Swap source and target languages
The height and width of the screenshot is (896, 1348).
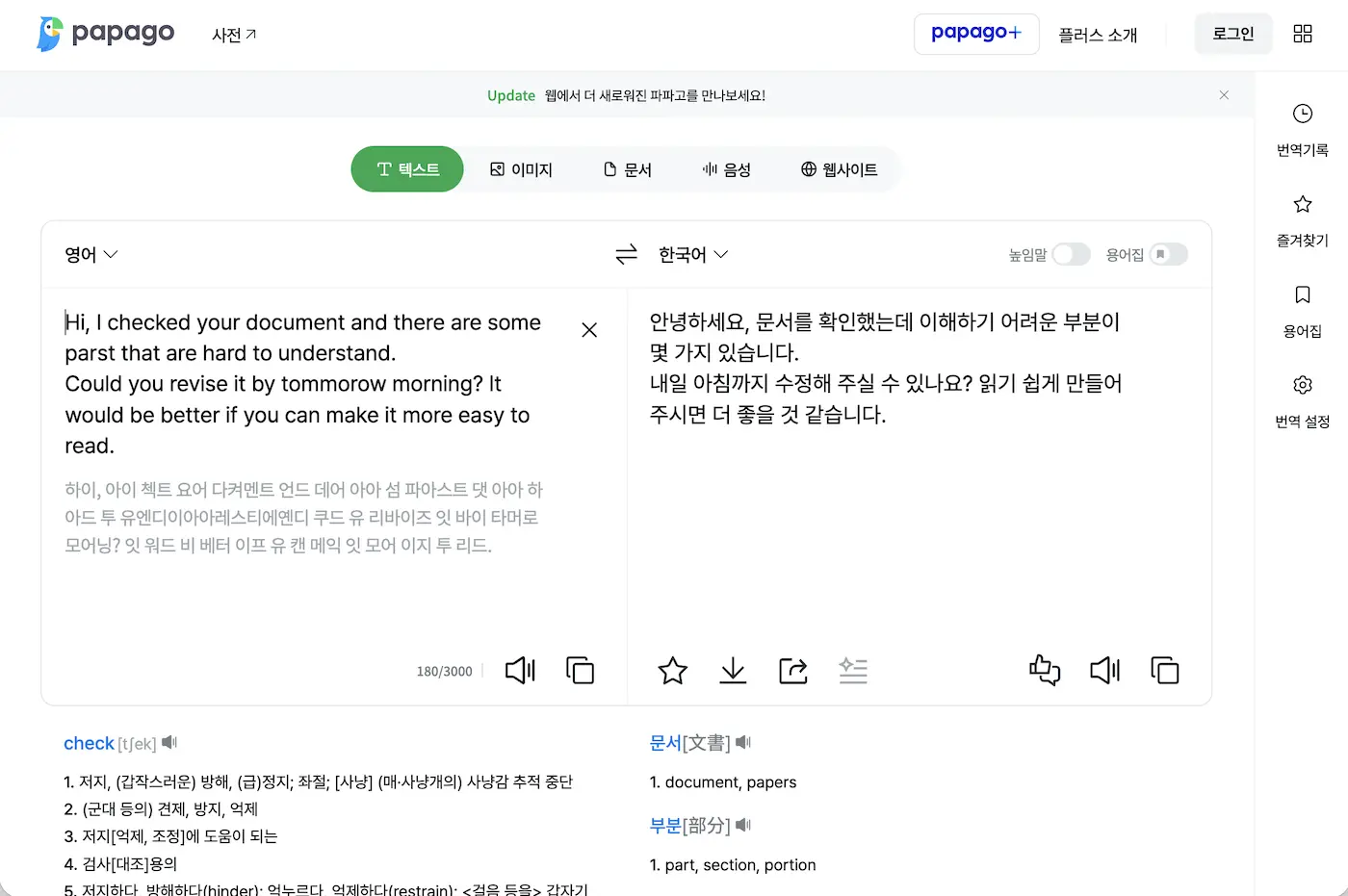tap(627, 254)
